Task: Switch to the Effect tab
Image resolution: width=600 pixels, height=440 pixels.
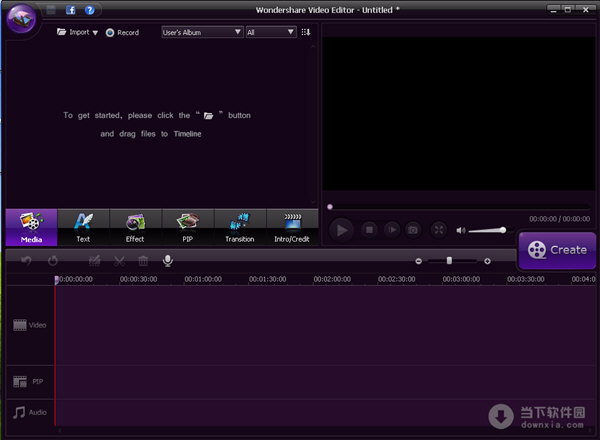Action: point(135,227)
